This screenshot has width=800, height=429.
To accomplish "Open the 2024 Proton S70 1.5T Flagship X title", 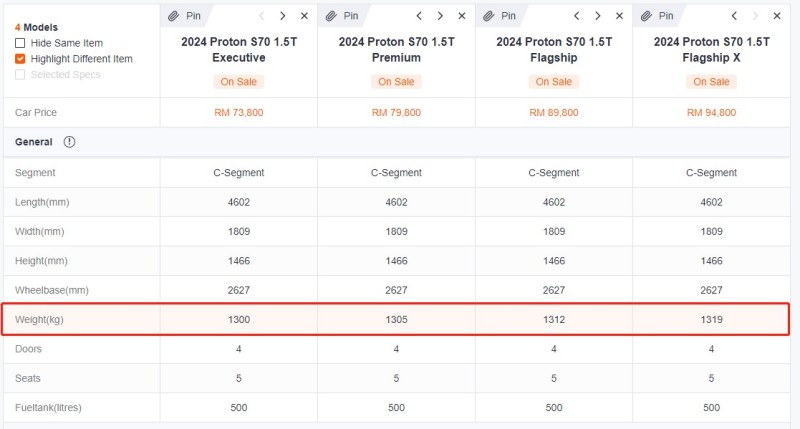I will tap(711, 49).
